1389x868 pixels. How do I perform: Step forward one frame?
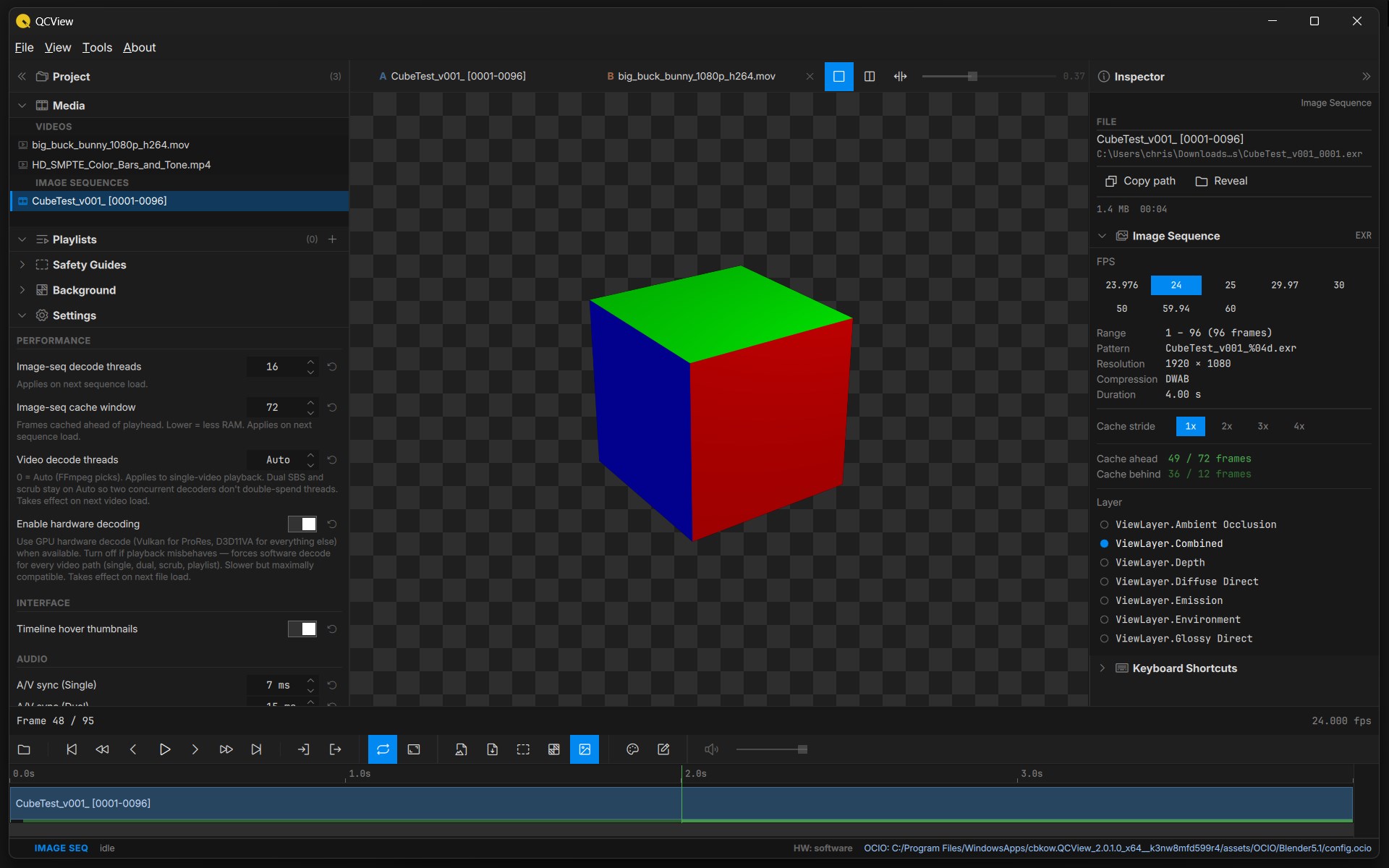[x=195, y=749]
